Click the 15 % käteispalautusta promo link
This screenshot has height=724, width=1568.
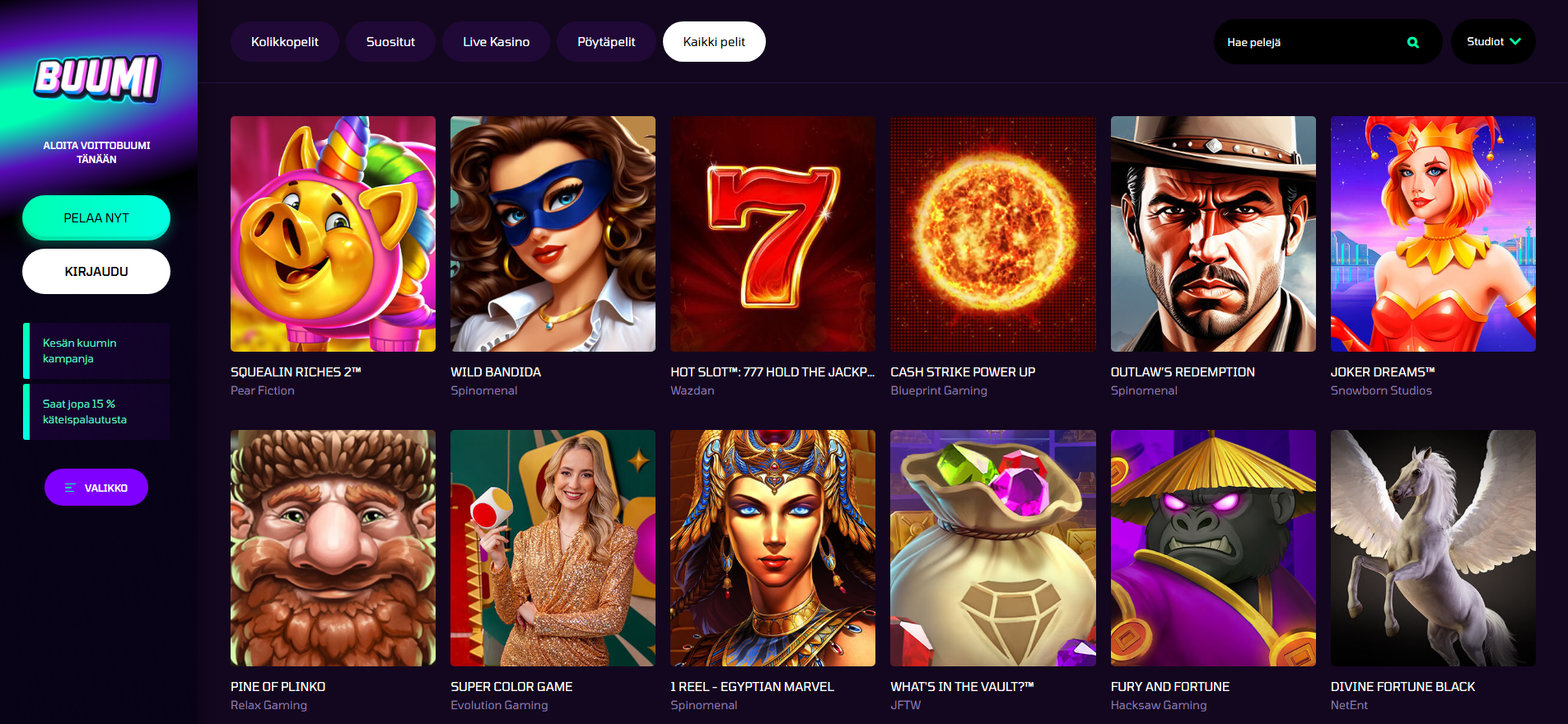(x=96, y=412)
